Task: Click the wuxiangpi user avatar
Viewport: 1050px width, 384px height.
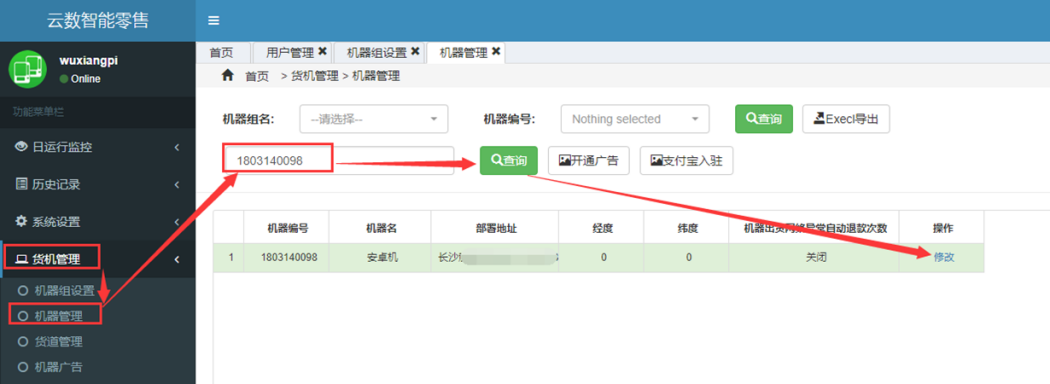Action: 27,69
